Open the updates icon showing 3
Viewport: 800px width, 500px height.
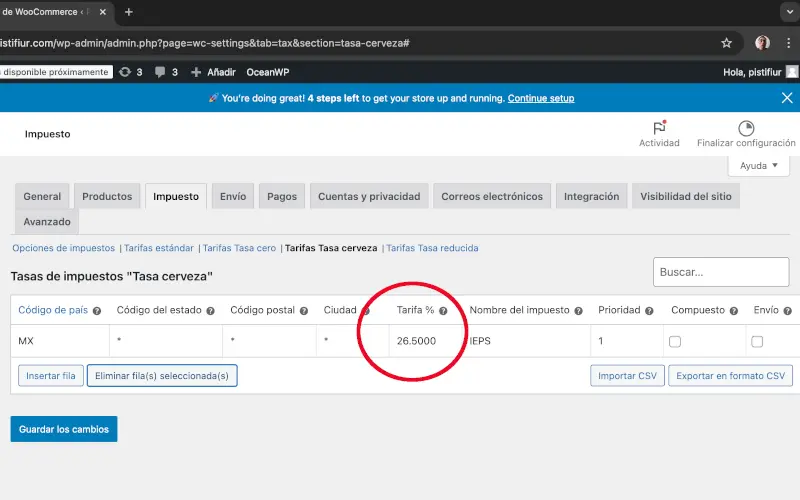tap(131, 72)
